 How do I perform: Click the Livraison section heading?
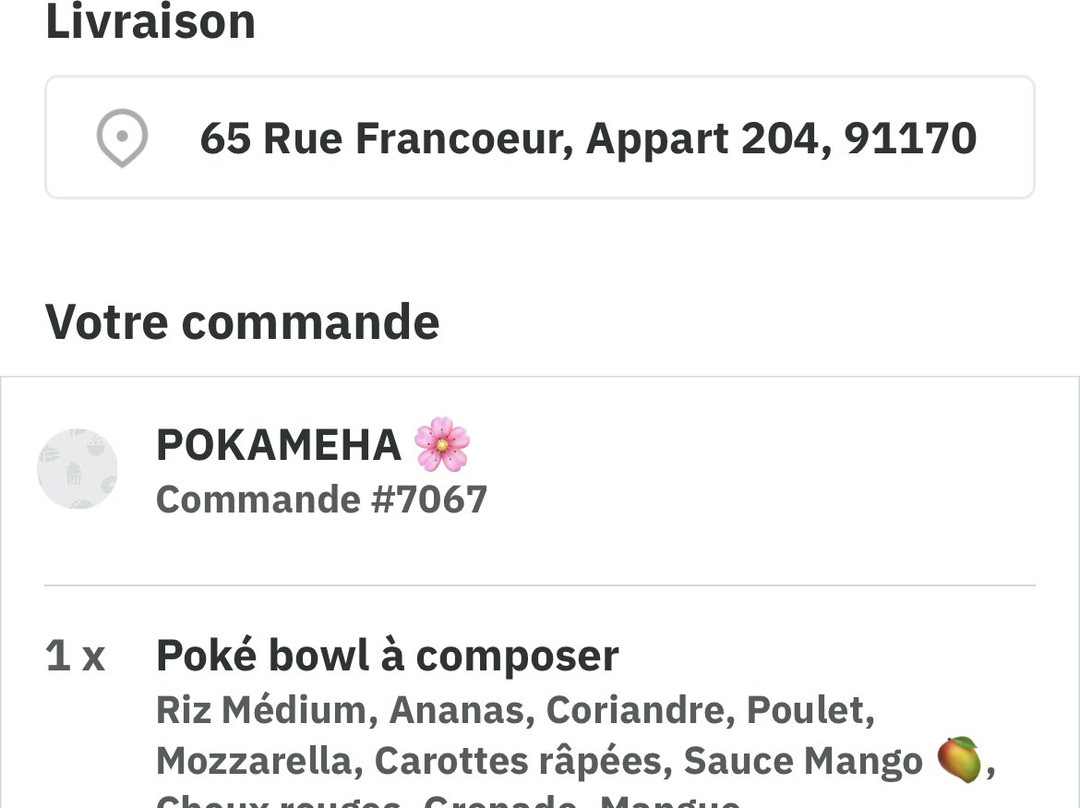point(150,21)
